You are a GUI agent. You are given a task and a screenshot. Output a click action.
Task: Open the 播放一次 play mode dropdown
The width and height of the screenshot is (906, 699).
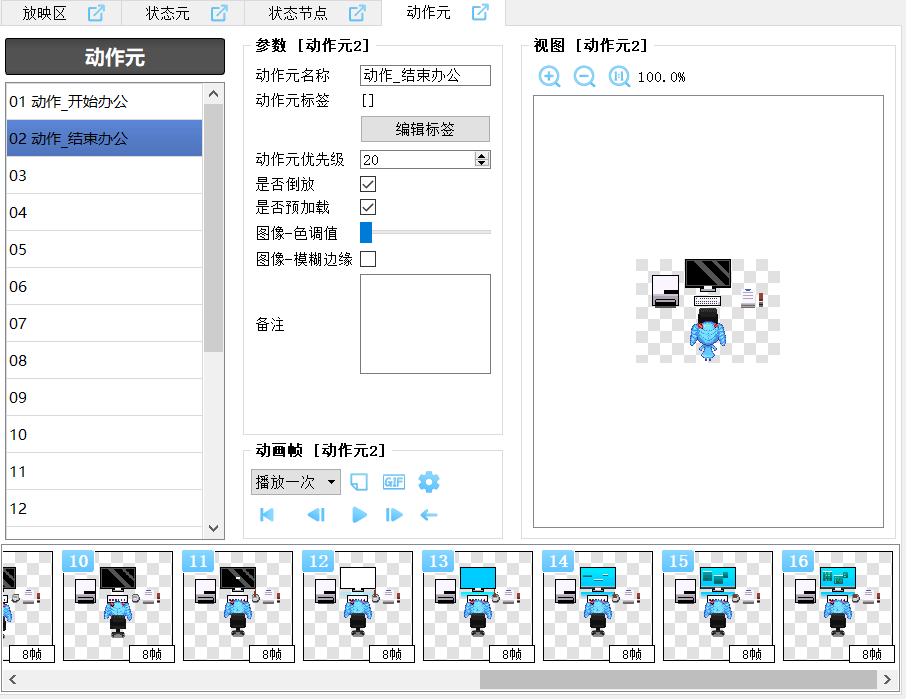[296, 482]
